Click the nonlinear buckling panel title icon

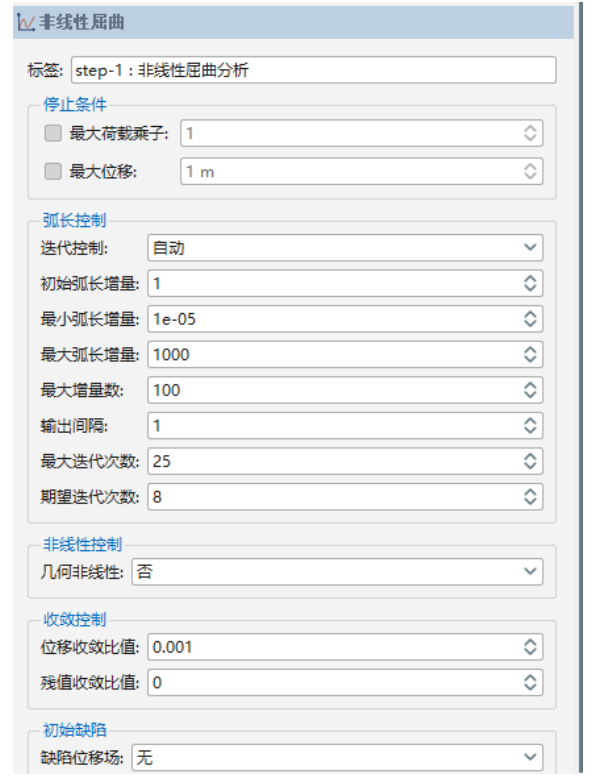(x=25, y=21)
